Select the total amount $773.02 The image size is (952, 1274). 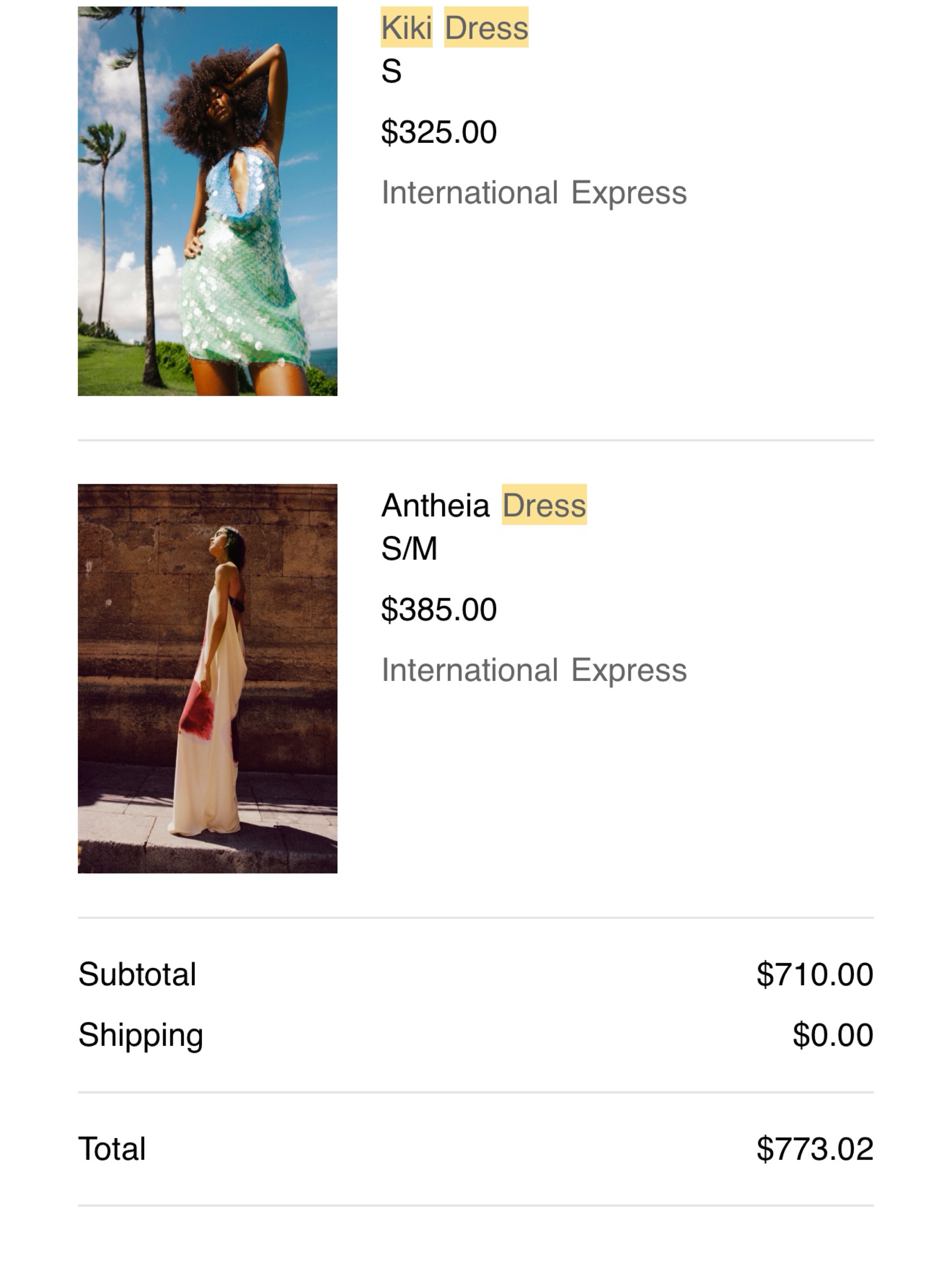(x=815, y=1148)
